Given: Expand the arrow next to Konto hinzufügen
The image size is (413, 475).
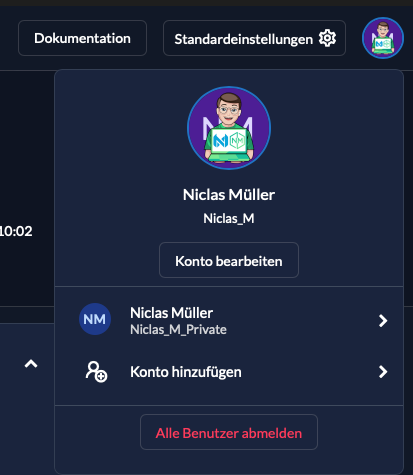Looking at the screenshot, I should point(383,372).
